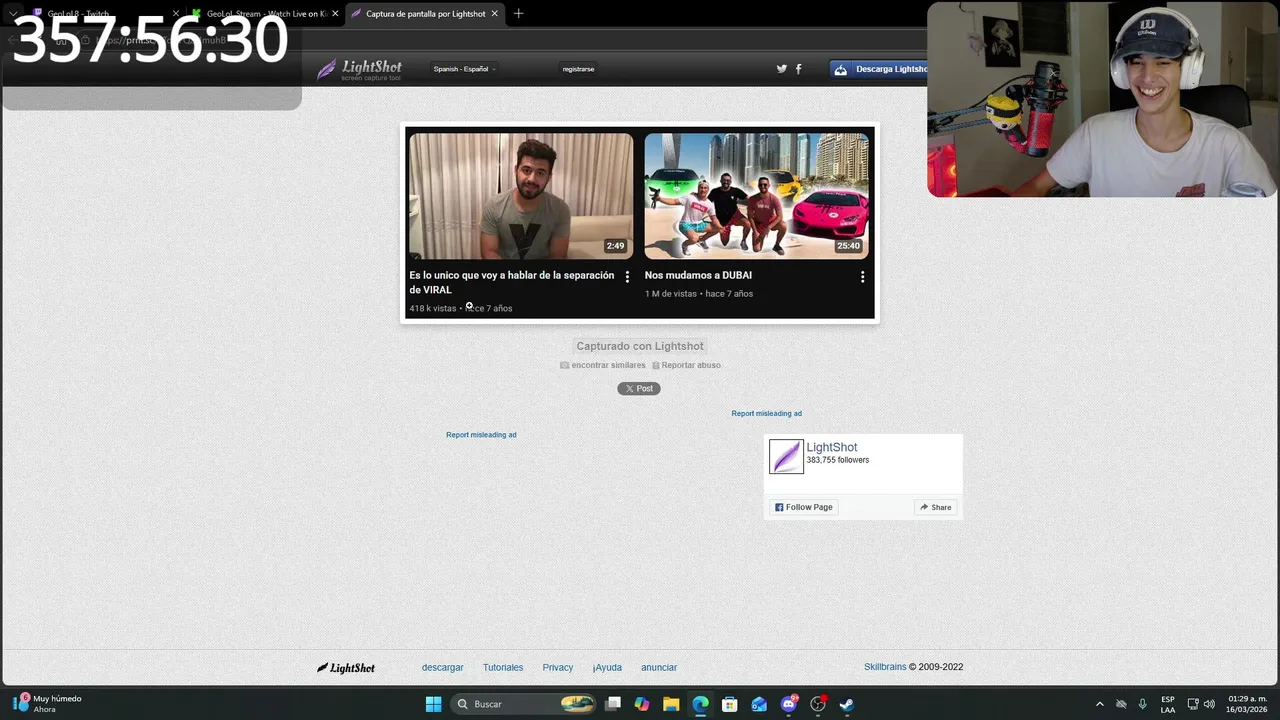Open the Copilot taskbar icon

coord(642,704)
